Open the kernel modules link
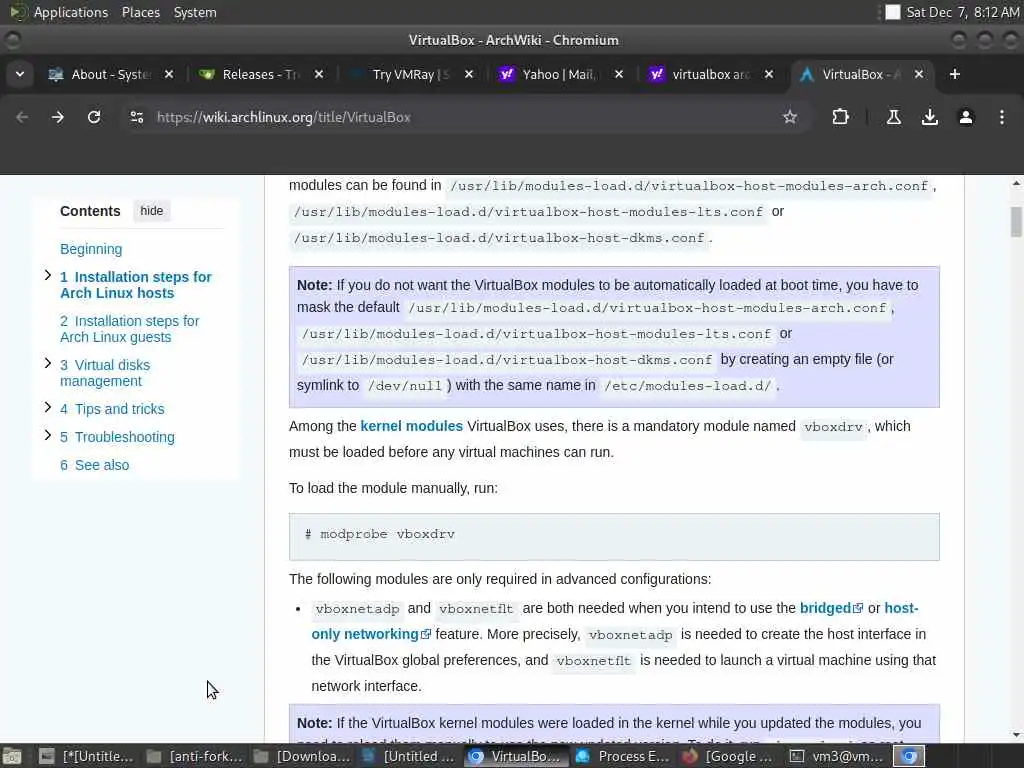Image resolution: width=1024 pixels, height=768 pixels. pyautogui.click(x=411, y=426)
